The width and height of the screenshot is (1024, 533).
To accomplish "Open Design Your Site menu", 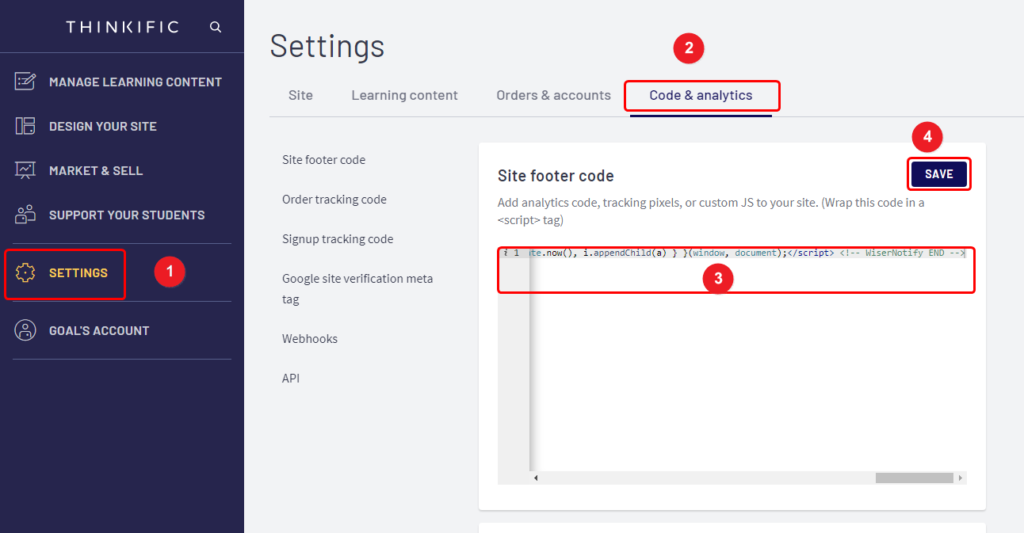I will [103, 126].
